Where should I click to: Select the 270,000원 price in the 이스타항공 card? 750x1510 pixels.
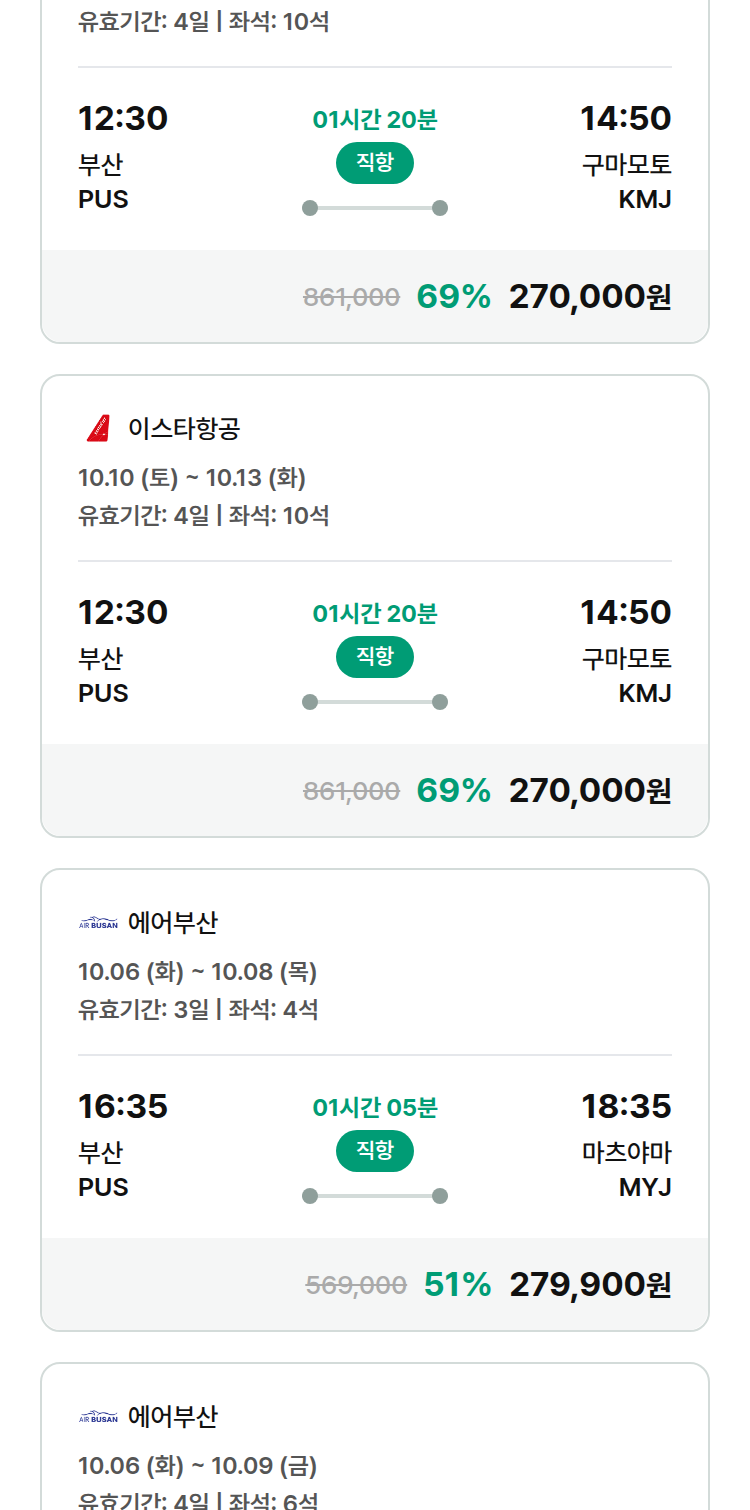(590, 791)
